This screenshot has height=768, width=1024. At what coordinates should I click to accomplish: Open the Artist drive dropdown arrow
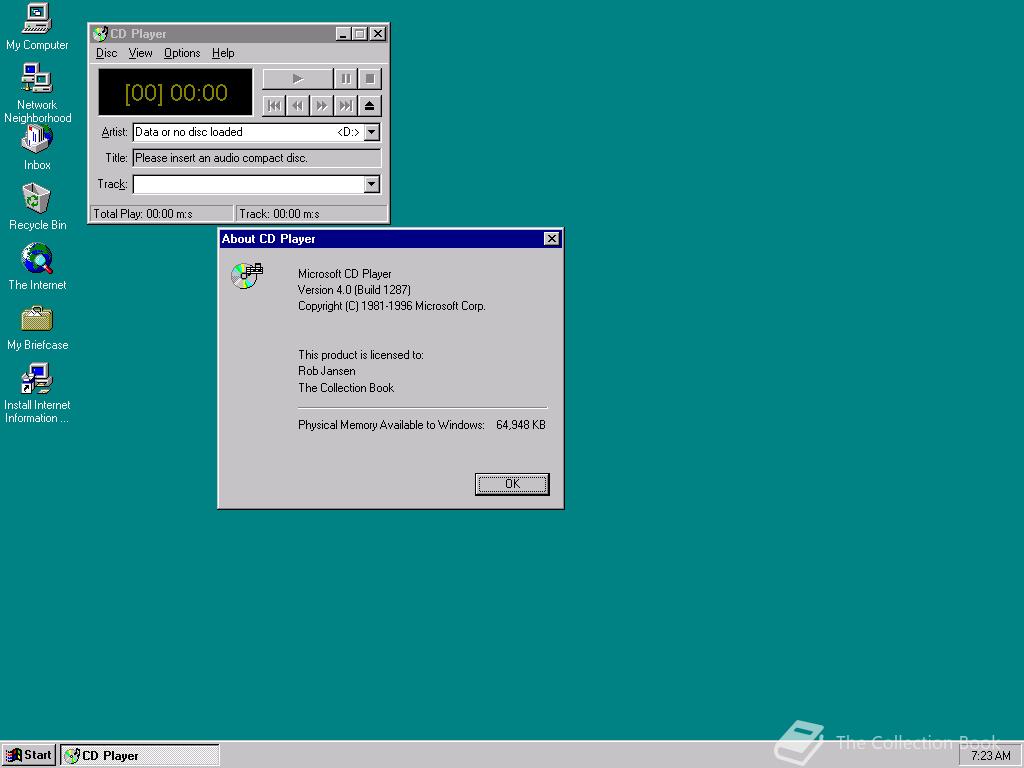click(x=372, y=132)
